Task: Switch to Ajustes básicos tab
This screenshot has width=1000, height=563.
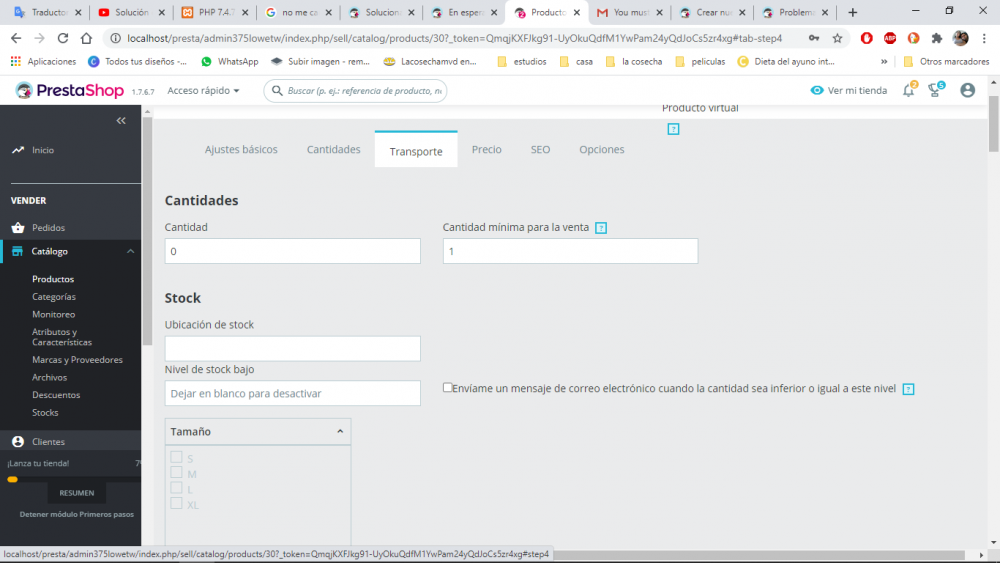Action: (241, 149)
